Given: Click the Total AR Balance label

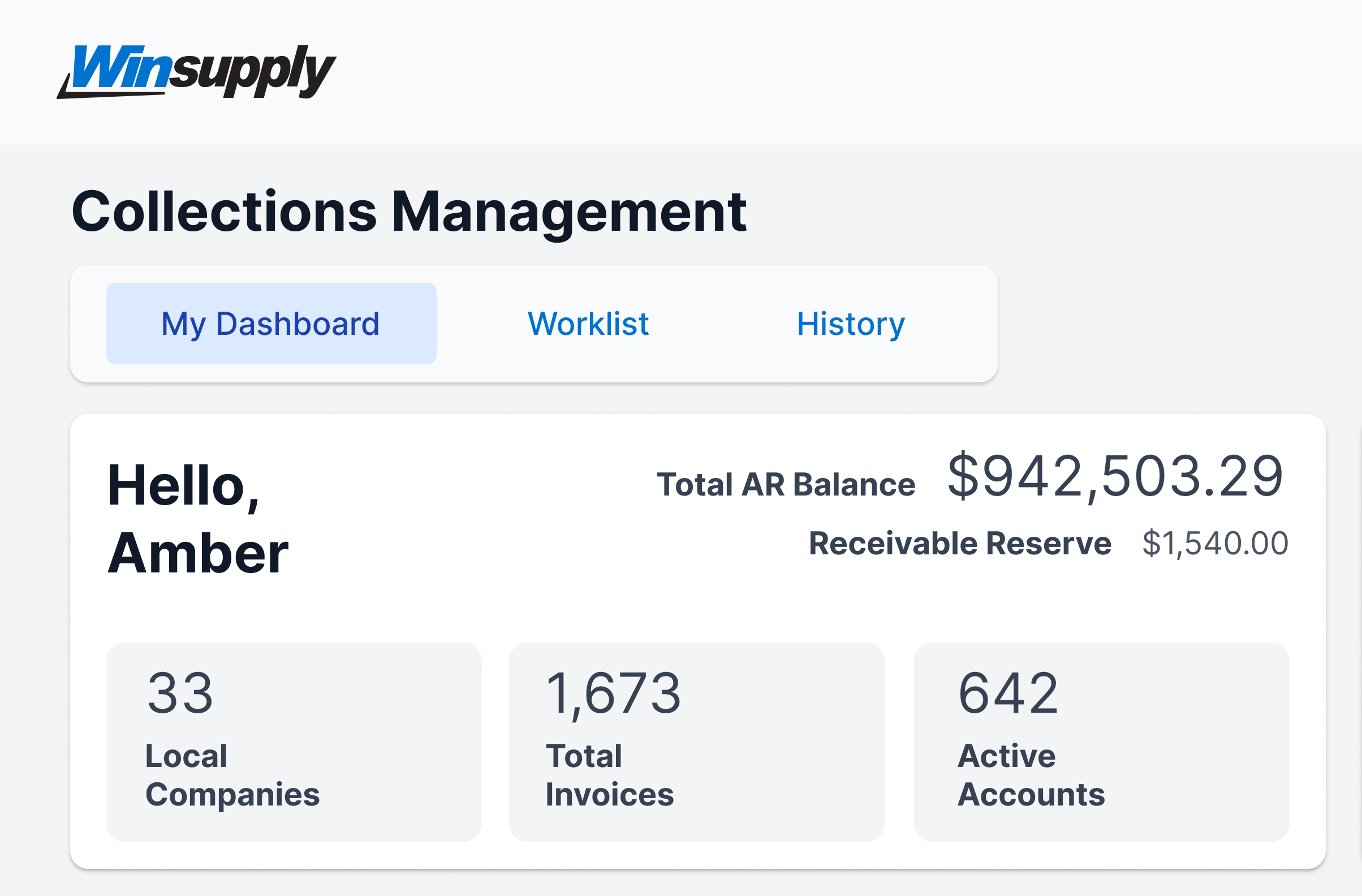Looking at the screenshot, I should coord(785,484).
